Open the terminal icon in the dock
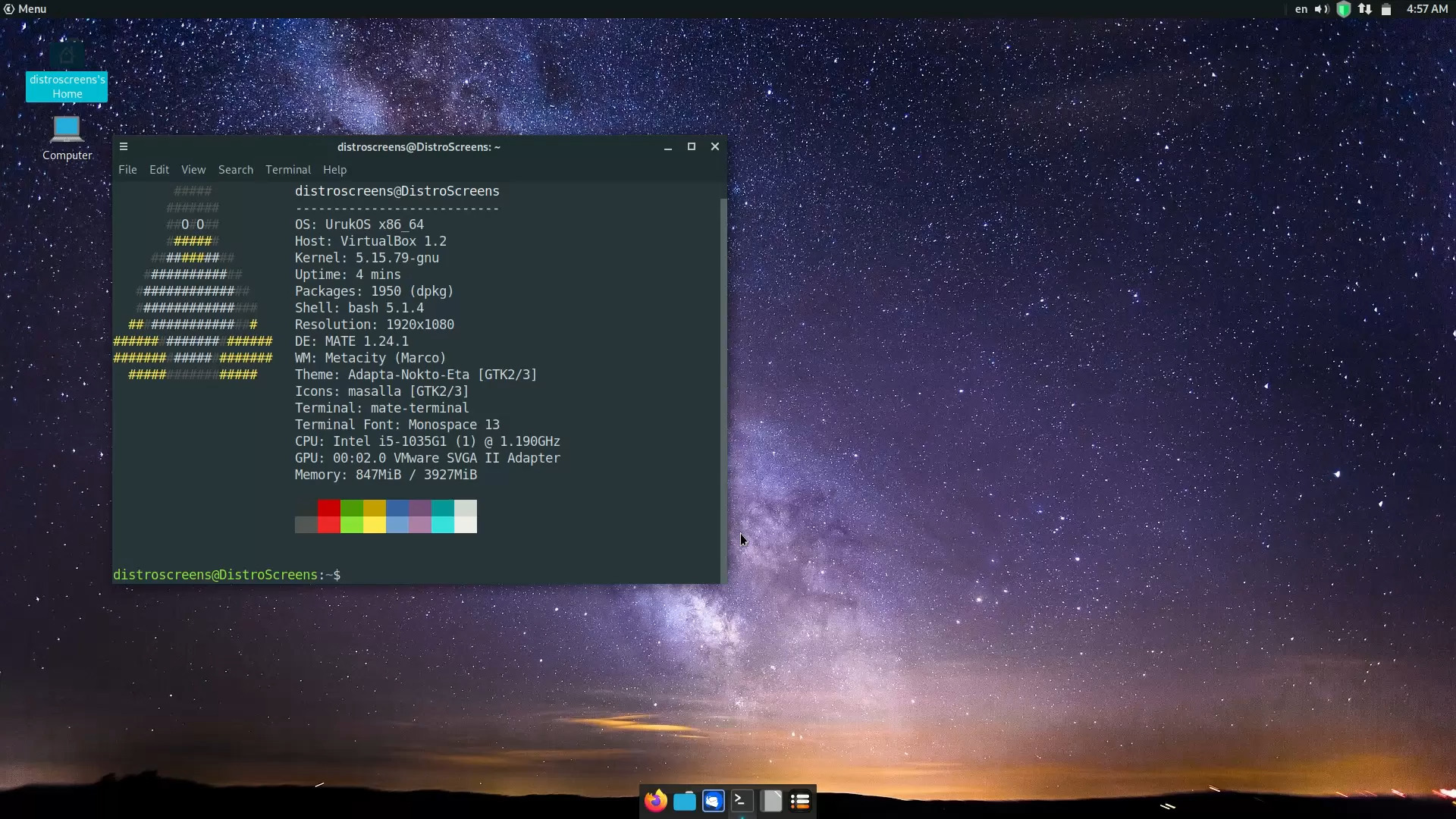 [742, 801]
